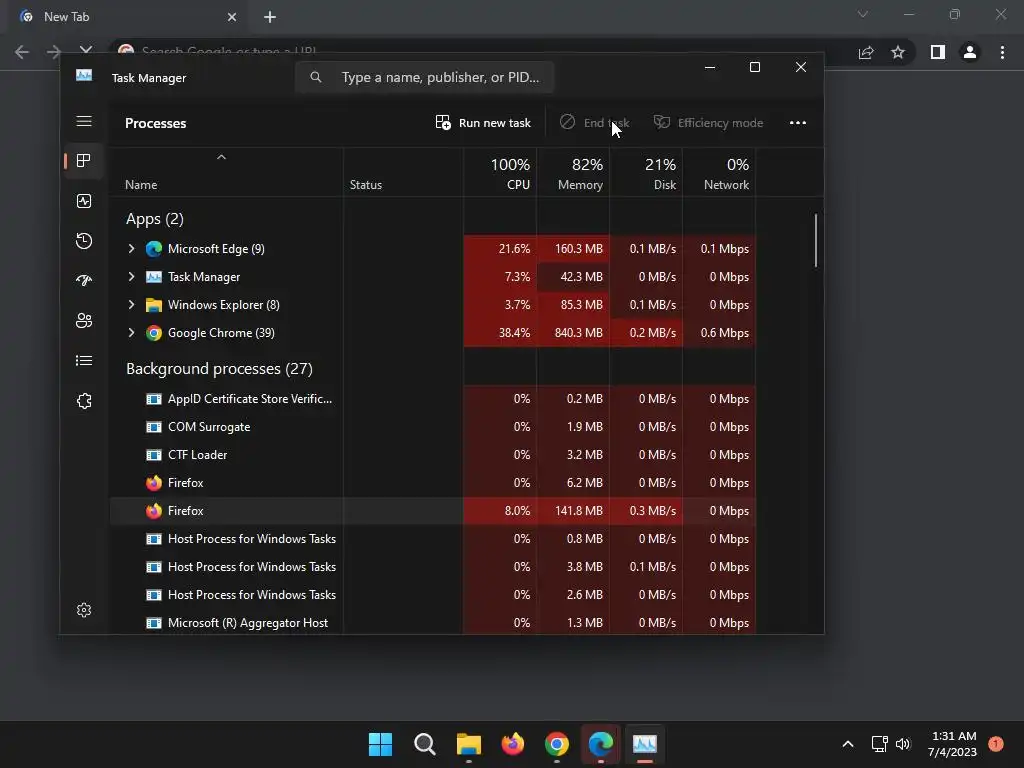
Task: Click the Task Manager title bar app icon
Action: 84,76
